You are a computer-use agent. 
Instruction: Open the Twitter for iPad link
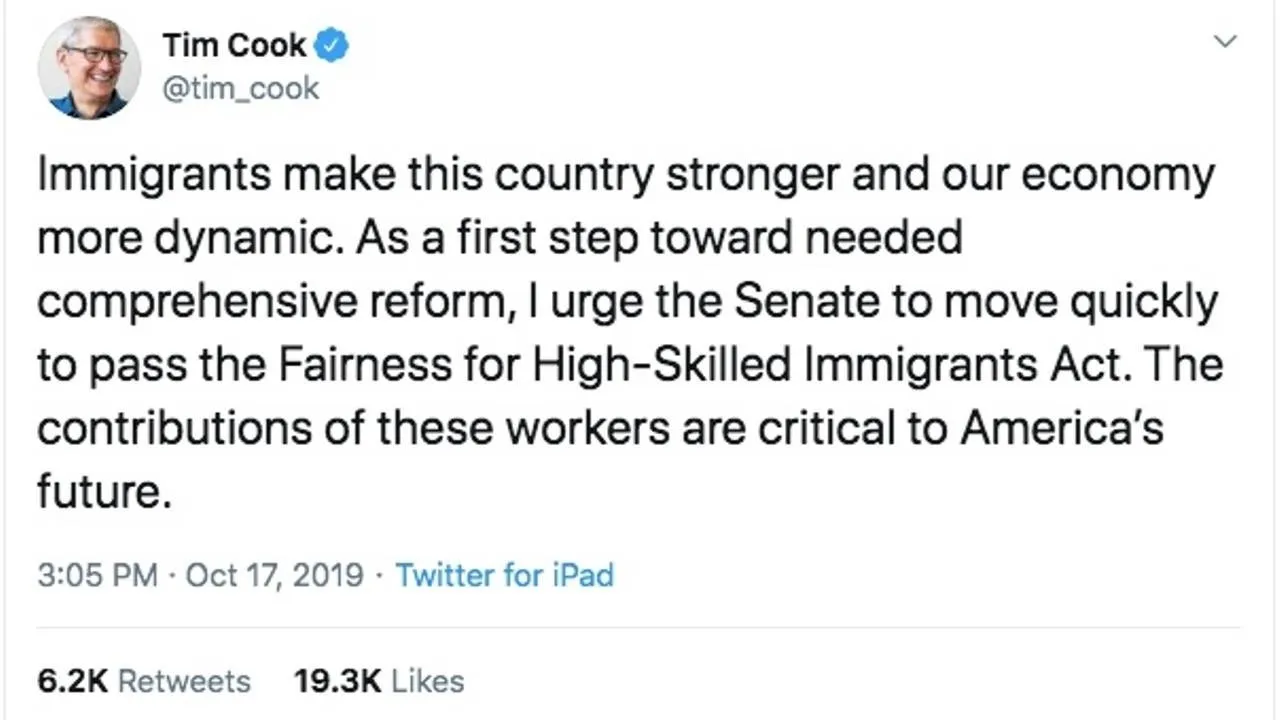point(504,576)
